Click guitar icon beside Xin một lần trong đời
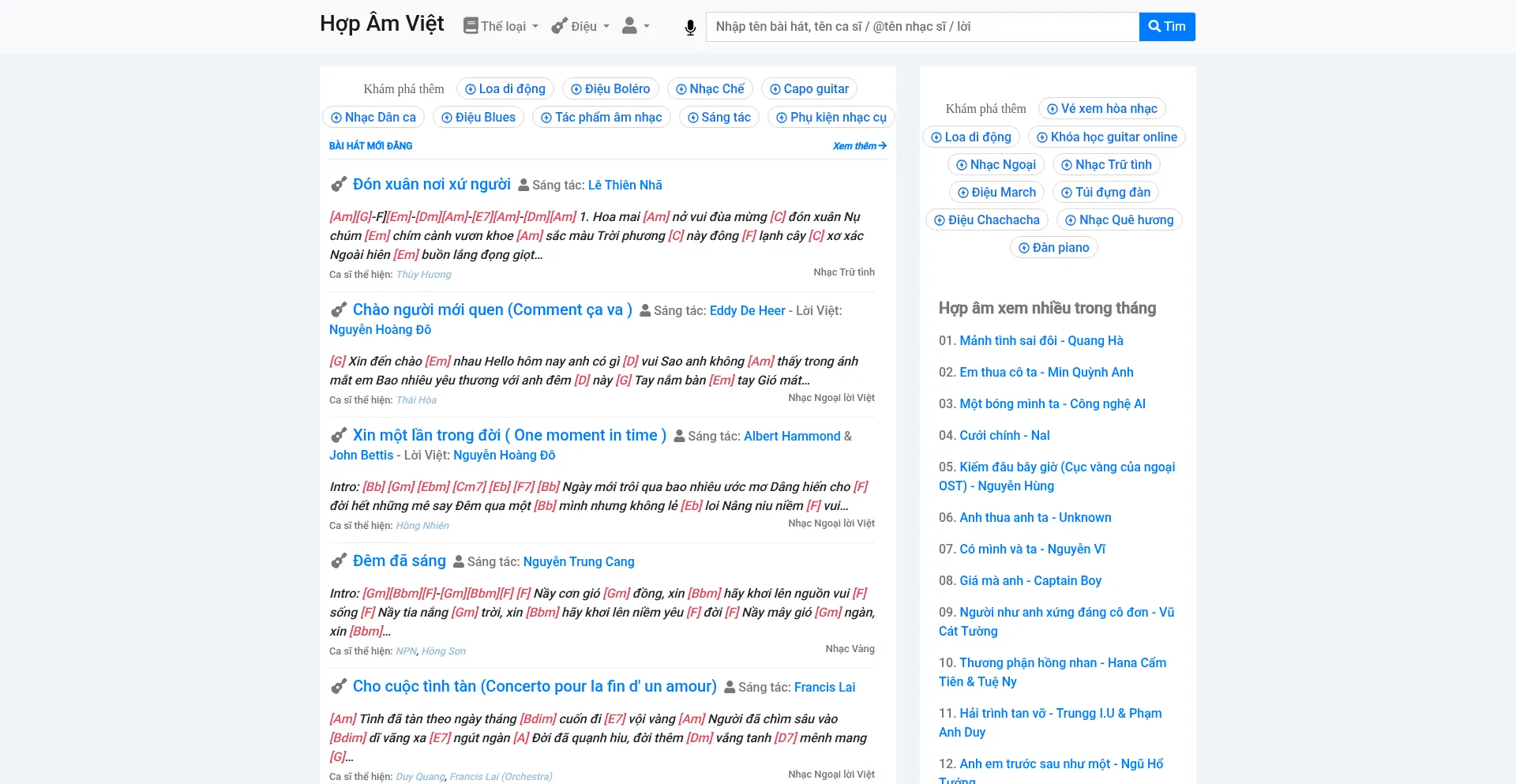This screenshot has height=784, width=1516. [339, 436]
